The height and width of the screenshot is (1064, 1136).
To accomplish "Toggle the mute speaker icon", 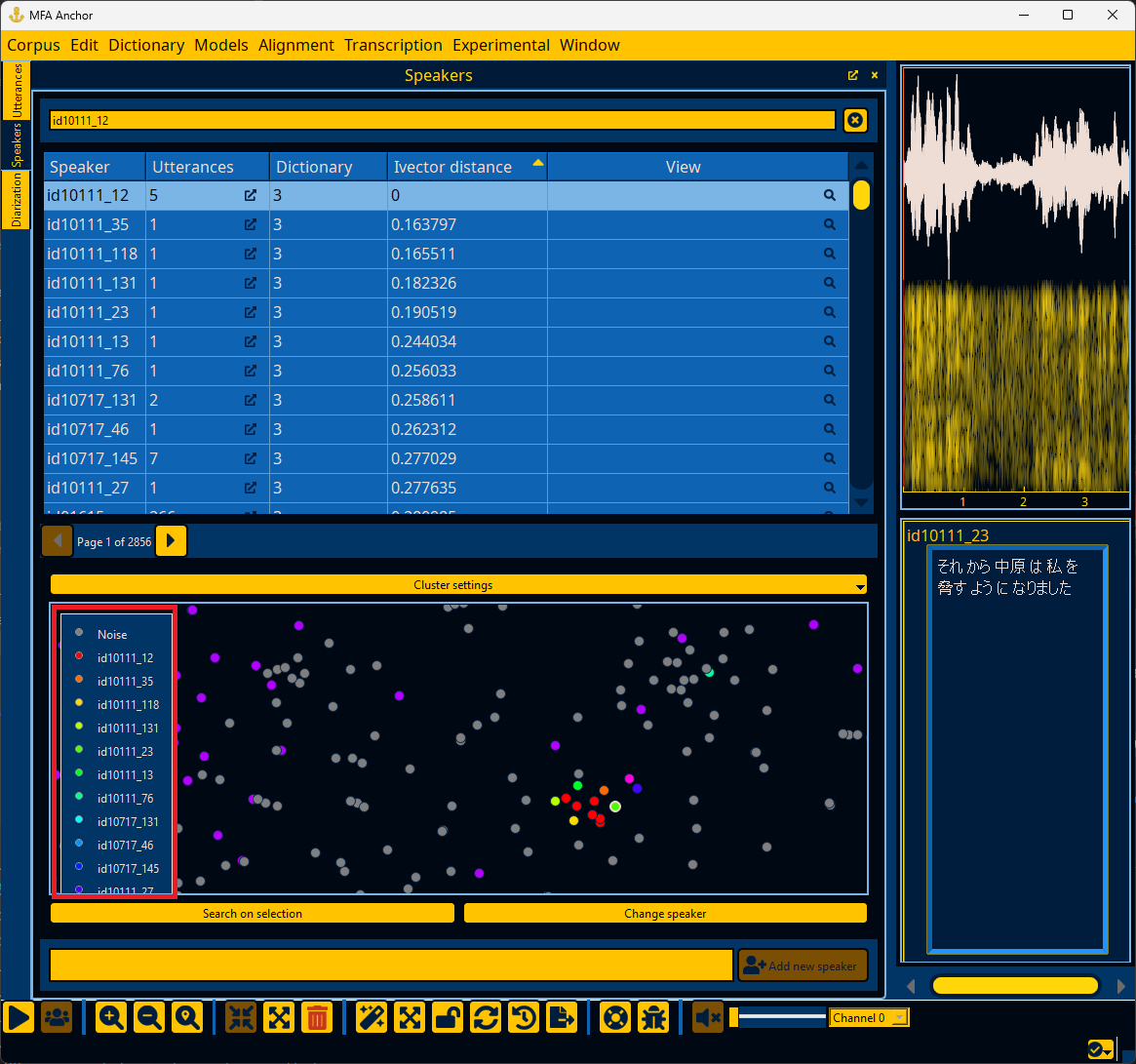I will (x=708, y=1017).
